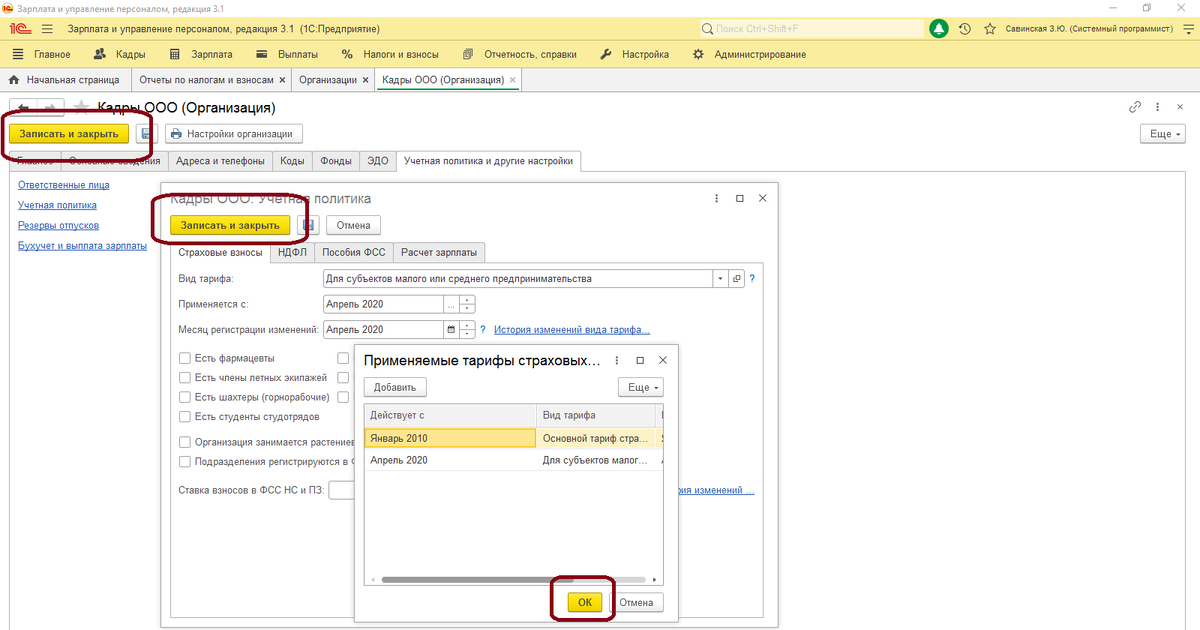This screenshot has height=630, width=1200.
Task: Click the get-link chain icon in organization form
Action: coord(1135,107)
